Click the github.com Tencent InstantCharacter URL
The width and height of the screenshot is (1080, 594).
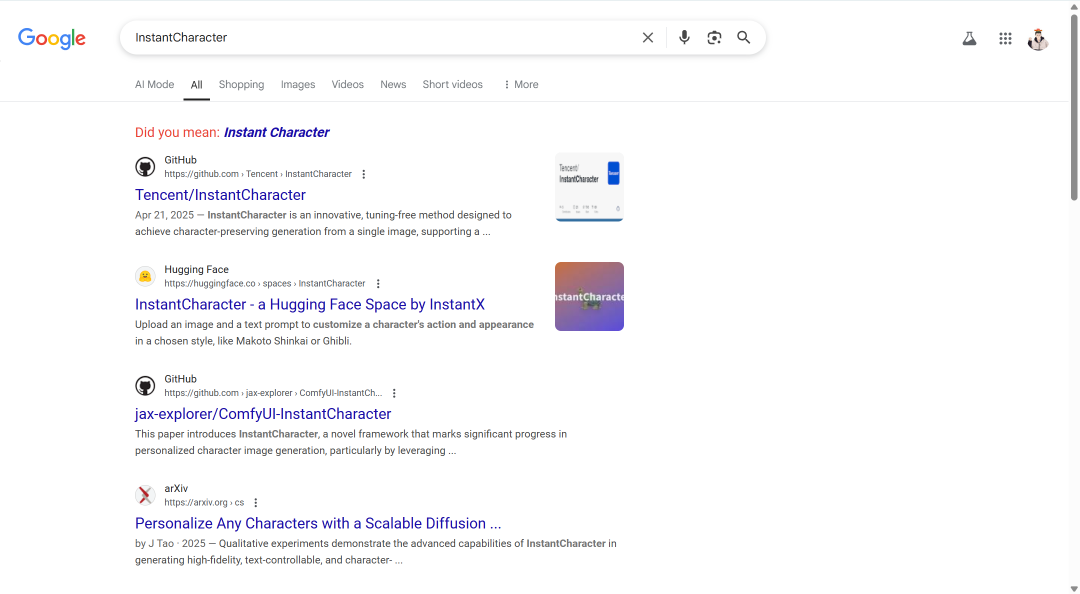tap(258, 174)
